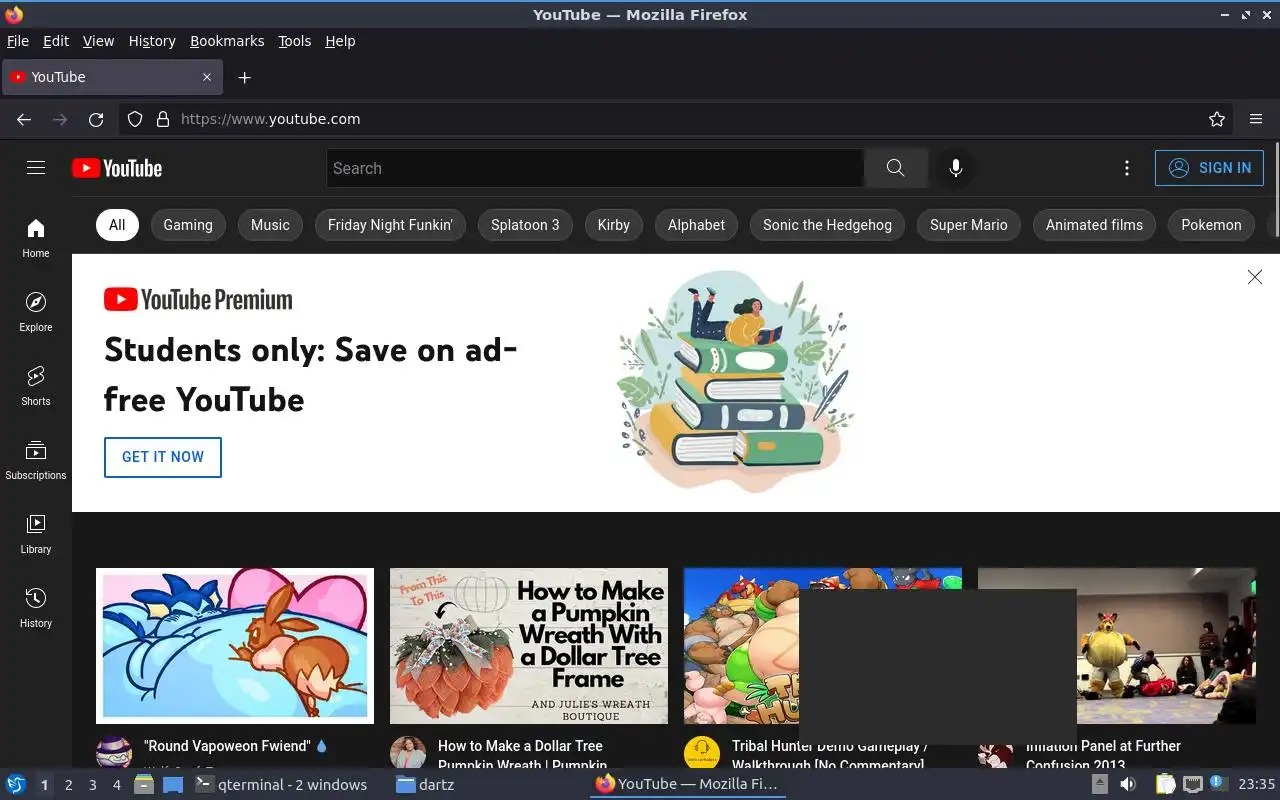1280x800 pixels.
Task: Select the All filter chip
Action: (x=117, y=225)
